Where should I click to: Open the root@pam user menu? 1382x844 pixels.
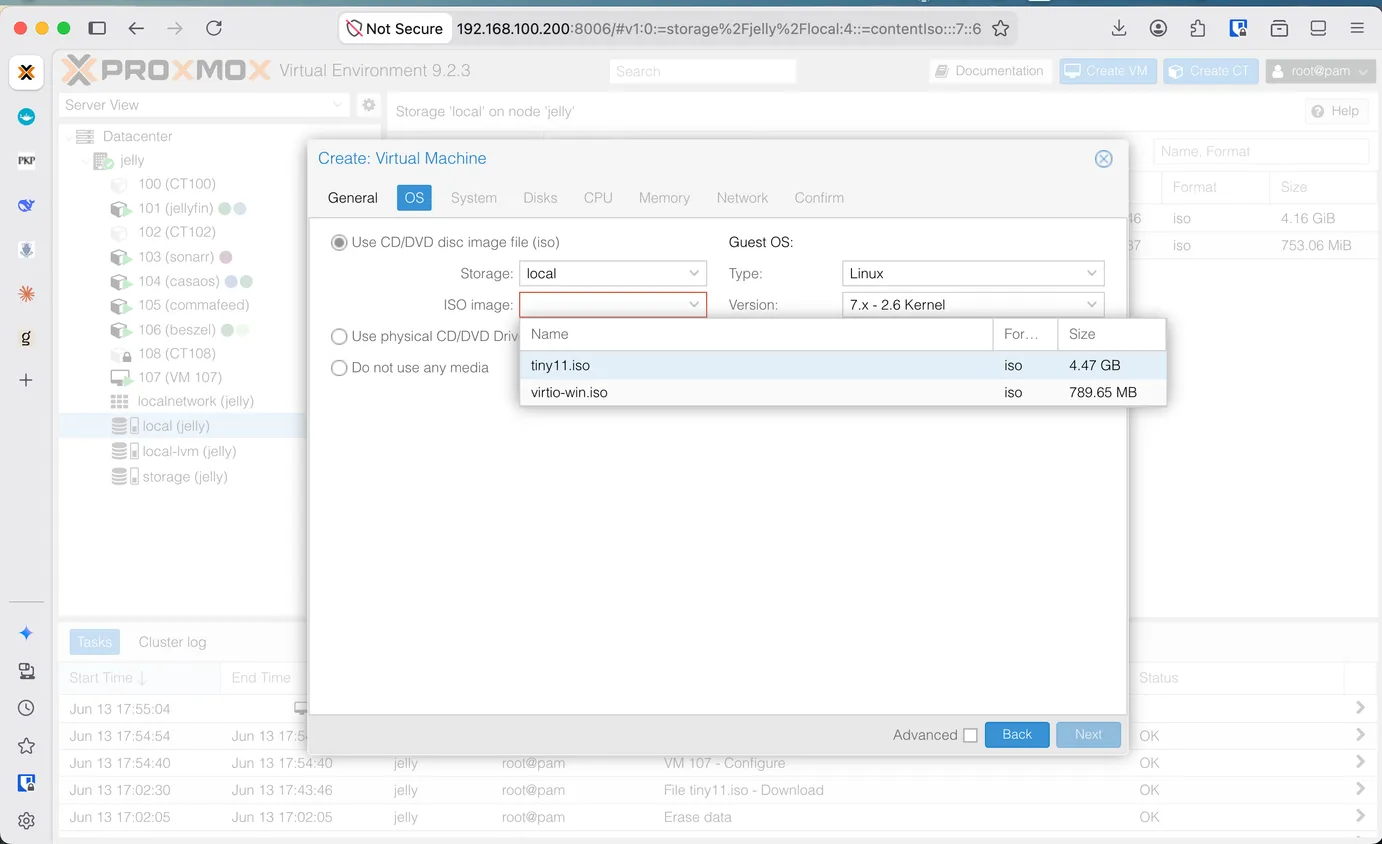coord(1319,71)
